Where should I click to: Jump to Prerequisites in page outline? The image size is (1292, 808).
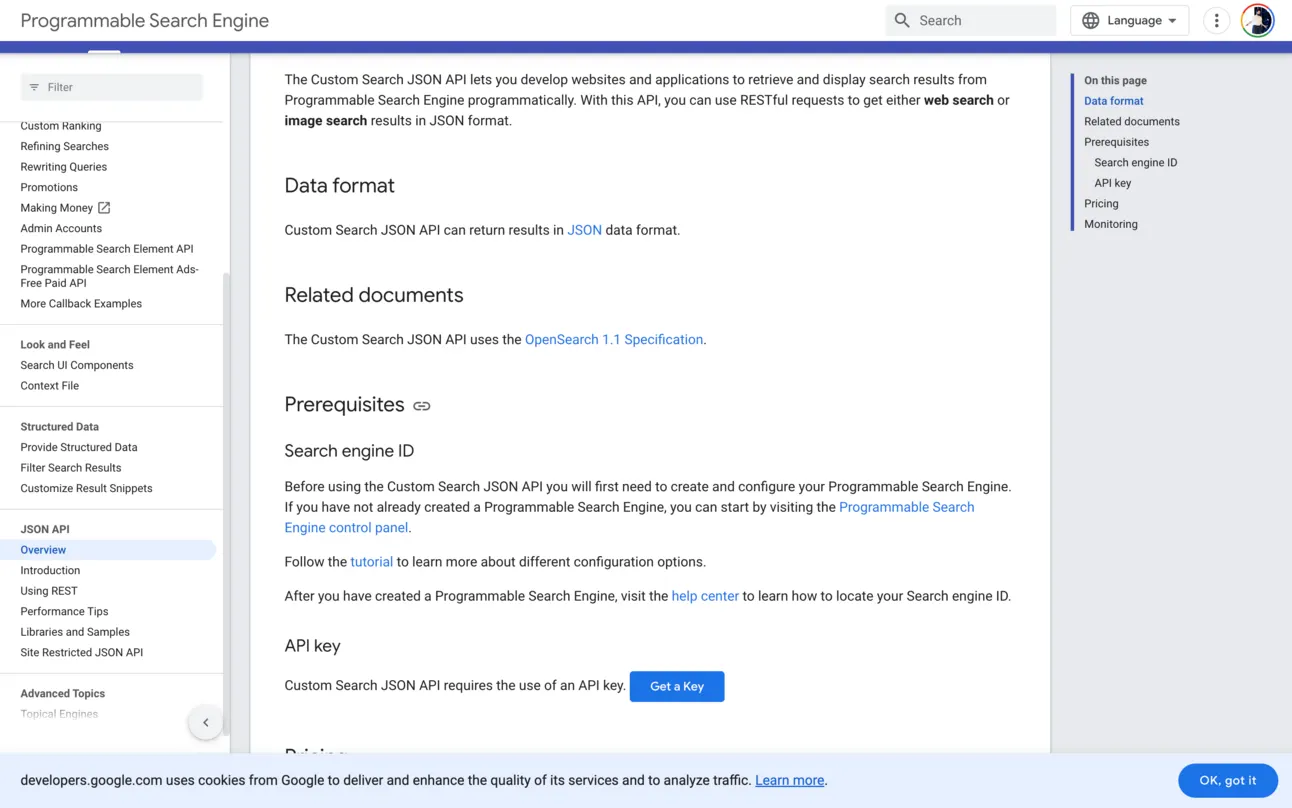(x=1116, y=142)
